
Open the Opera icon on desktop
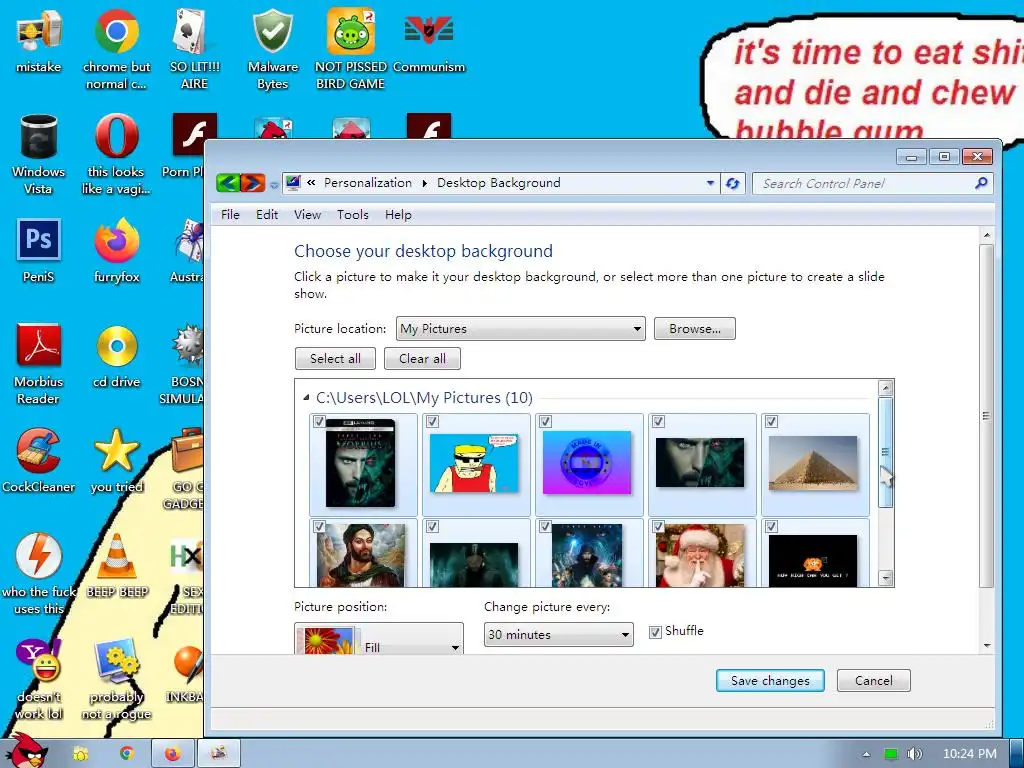(x=116, y=155)
